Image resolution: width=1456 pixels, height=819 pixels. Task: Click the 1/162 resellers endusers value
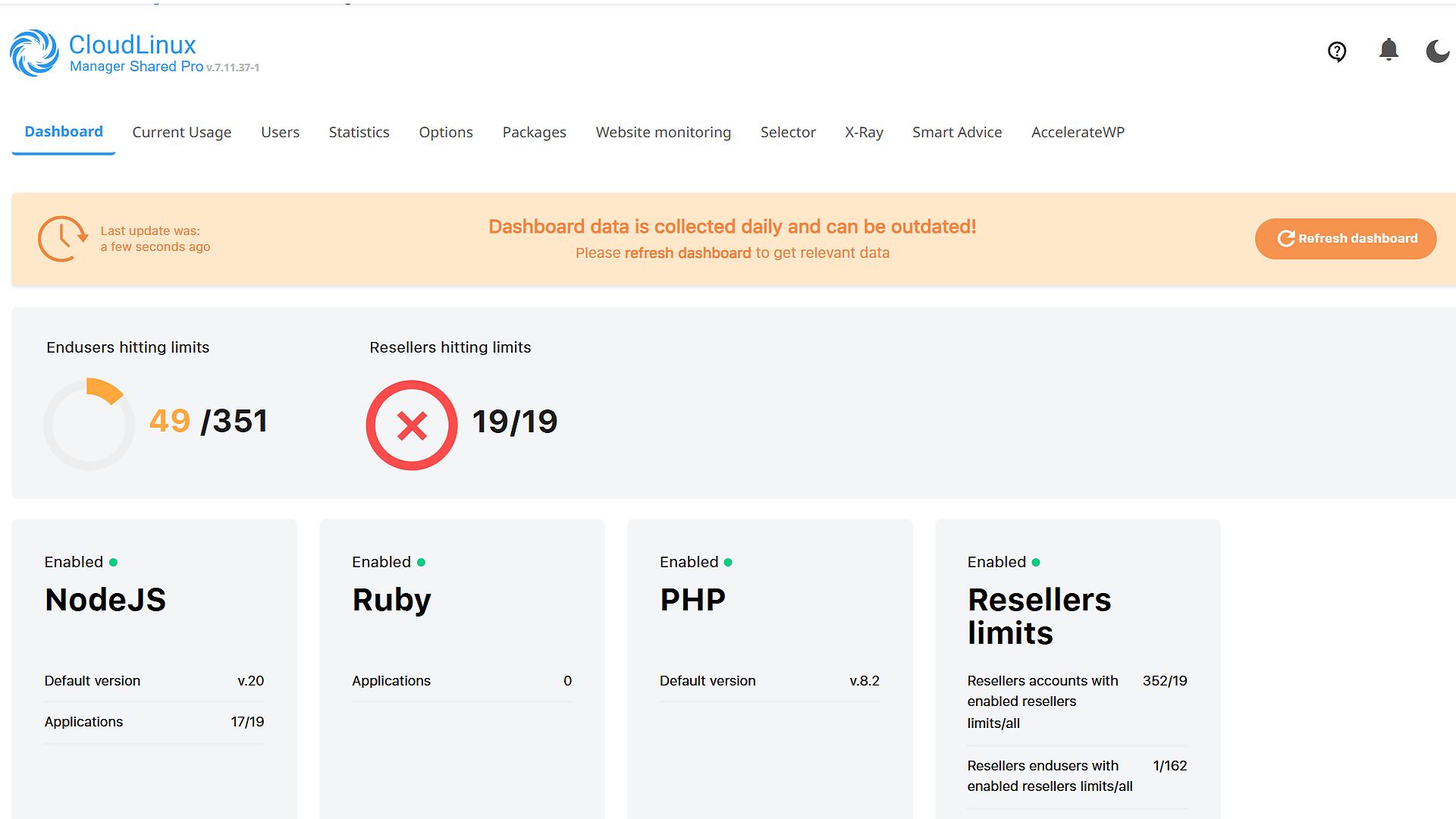pos(1170,766)
